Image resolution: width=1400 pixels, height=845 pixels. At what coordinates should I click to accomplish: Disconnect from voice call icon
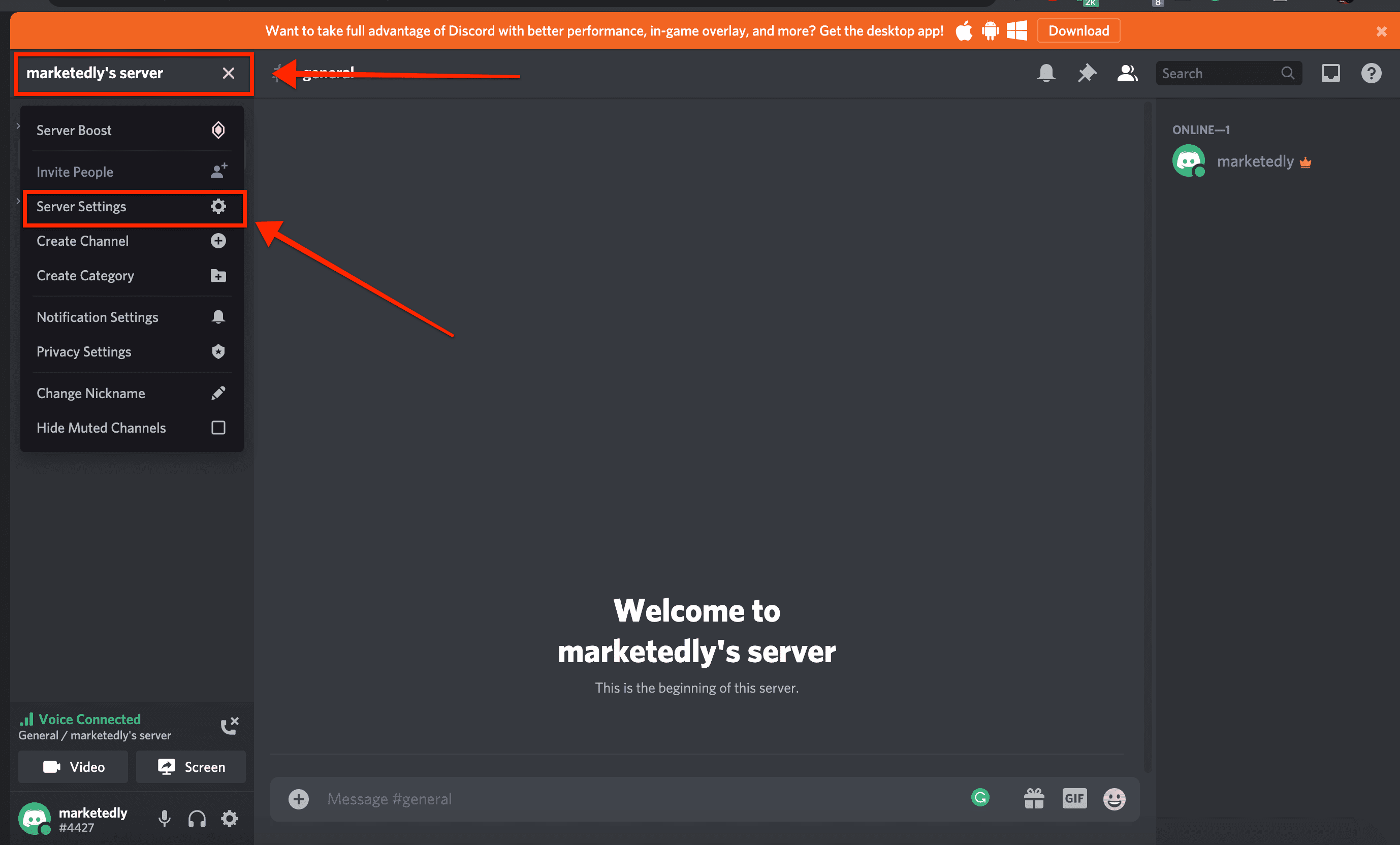(230, 726)
